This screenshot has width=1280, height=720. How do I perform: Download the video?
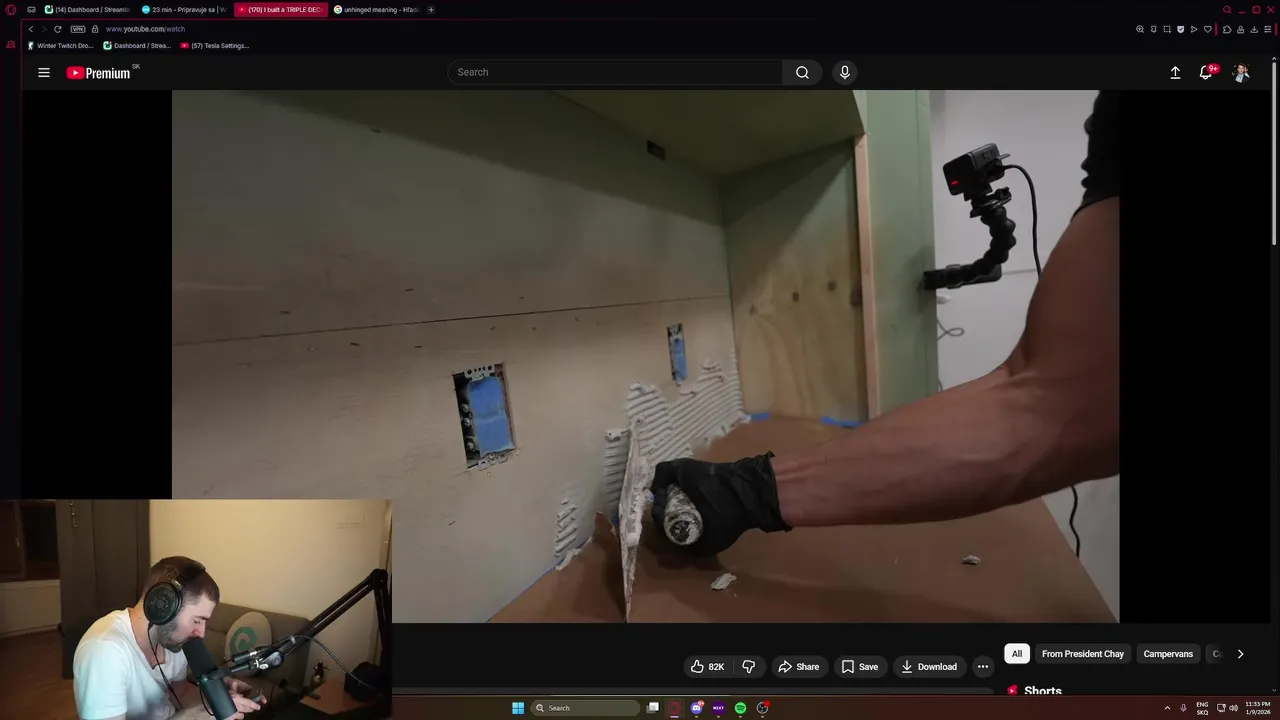click(x=929, y=667)
